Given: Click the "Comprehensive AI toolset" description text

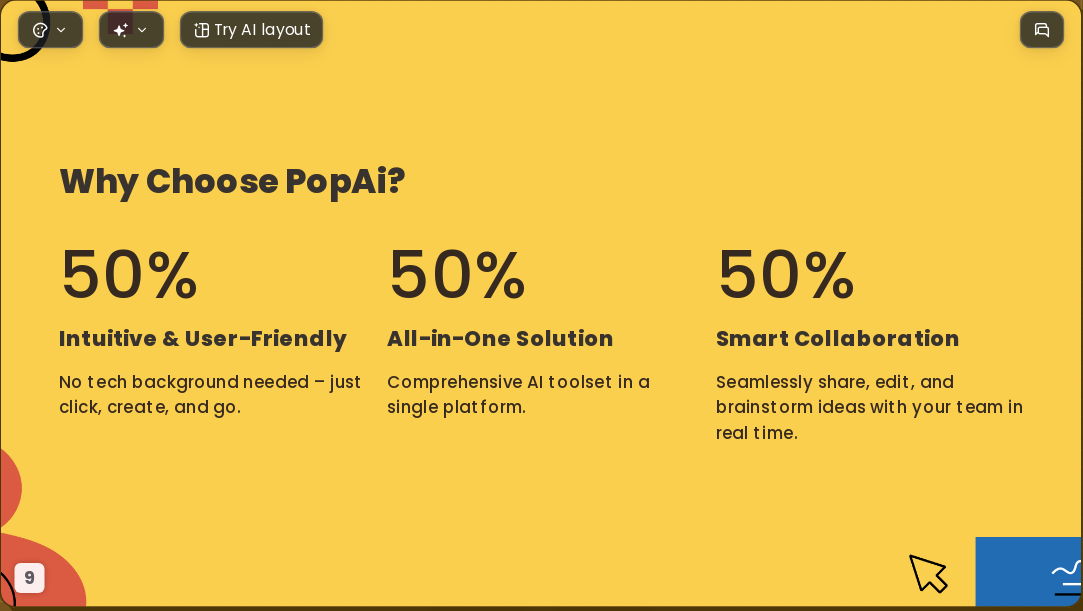Looking at the screenshot, I should click(x=518, y=394).
